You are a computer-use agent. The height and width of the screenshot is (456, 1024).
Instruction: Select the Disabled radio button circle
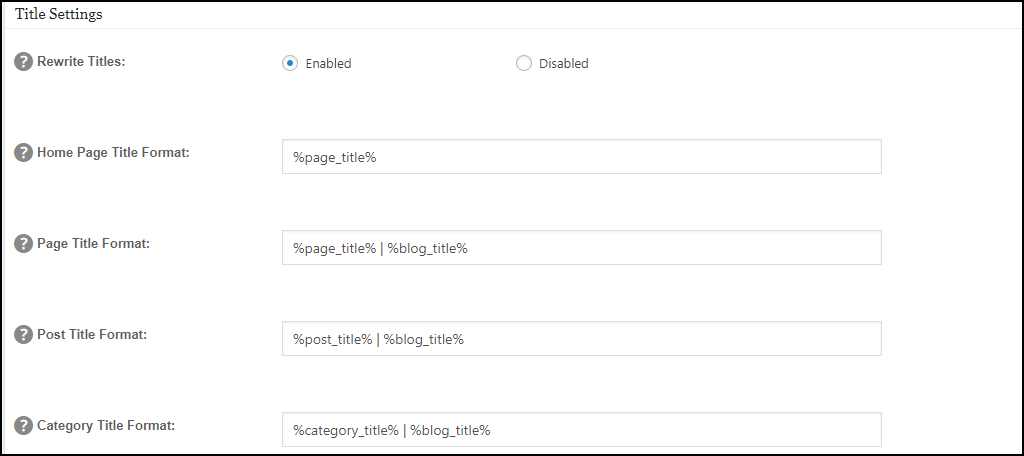click(x=524, y=63)
